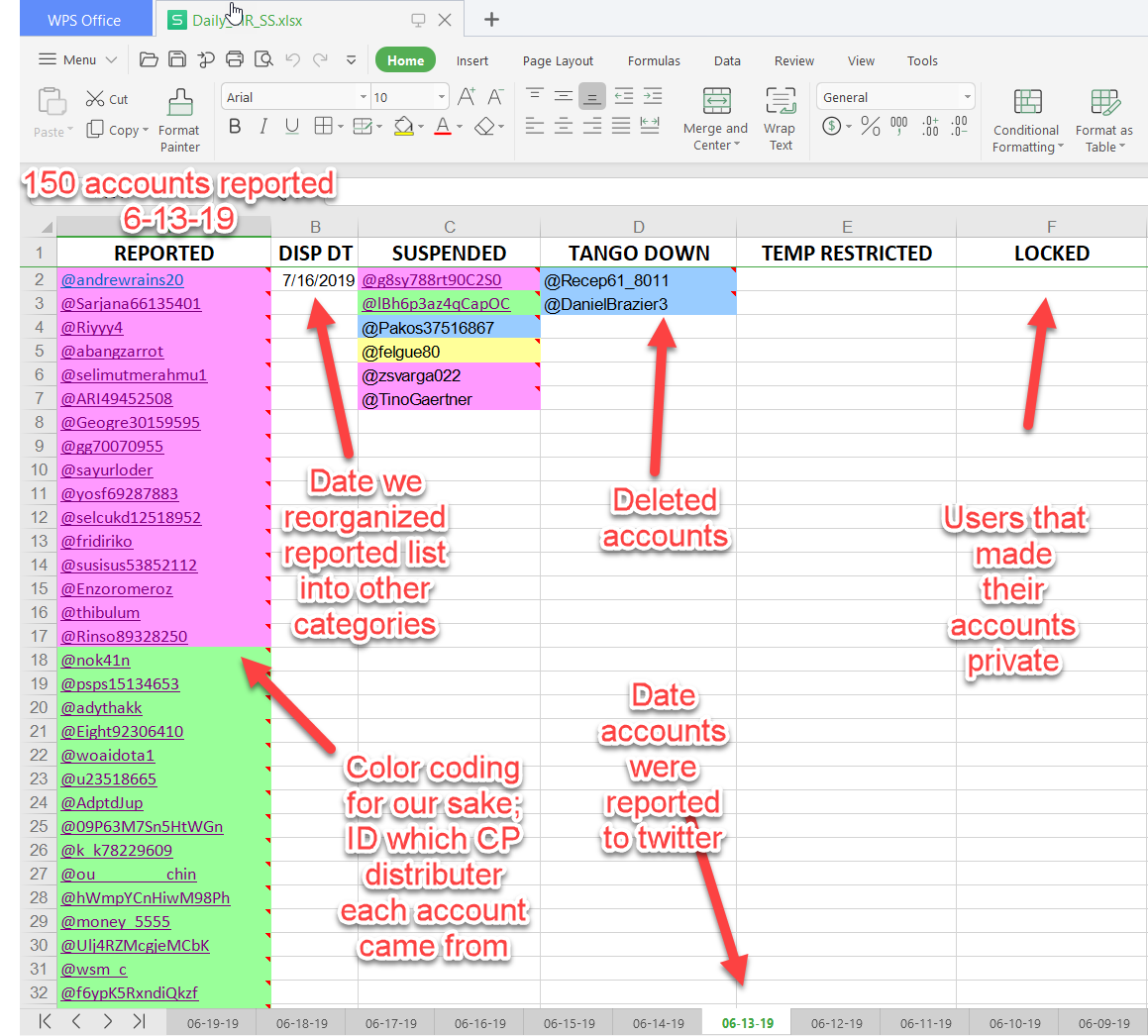Open the @money_5555 hyperlink
The height and width of the screenshot is (1036, 1148).
[x=116, y=922]
